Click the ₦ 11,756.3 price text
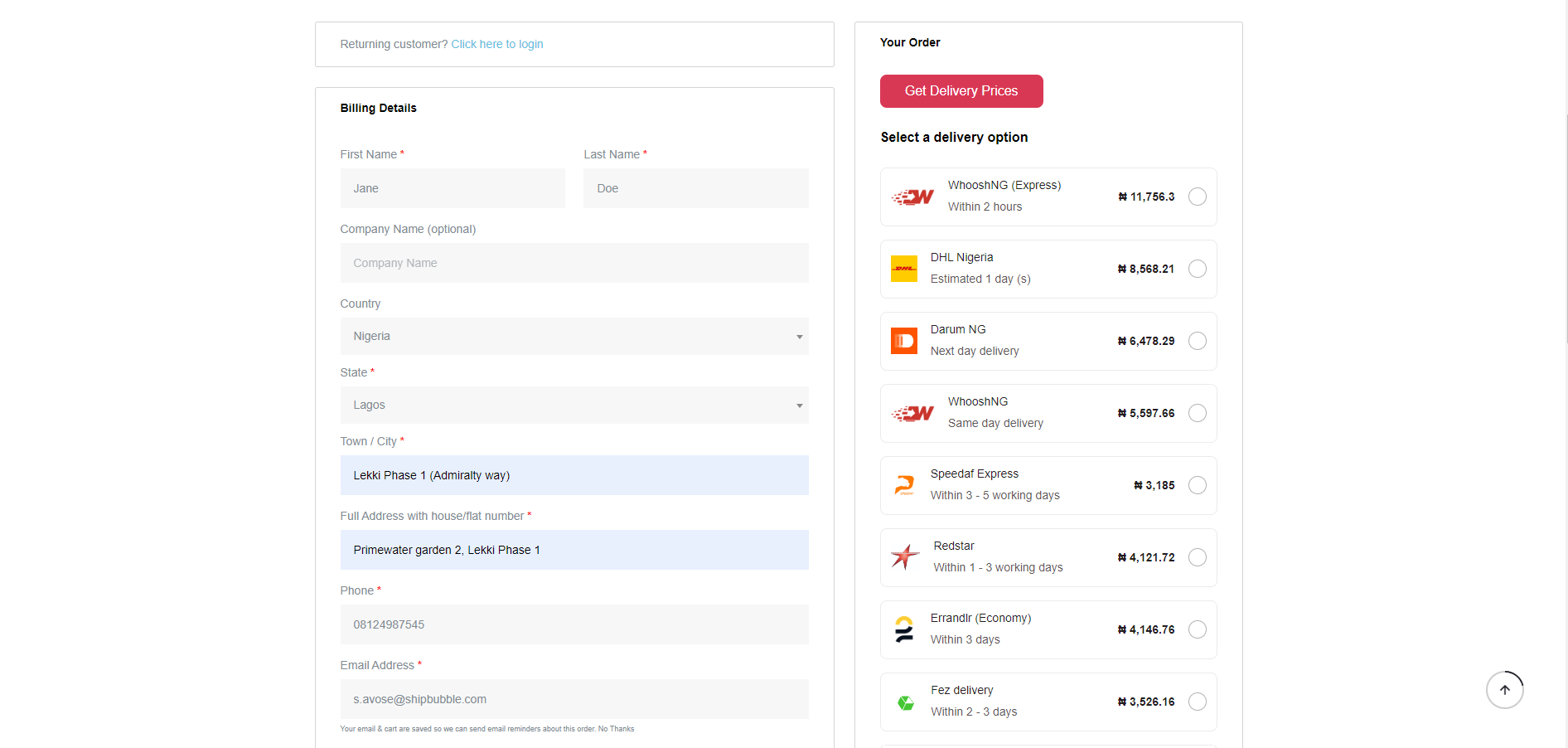The width and height of the screenshot is (1568, 748). point(1146,197)
